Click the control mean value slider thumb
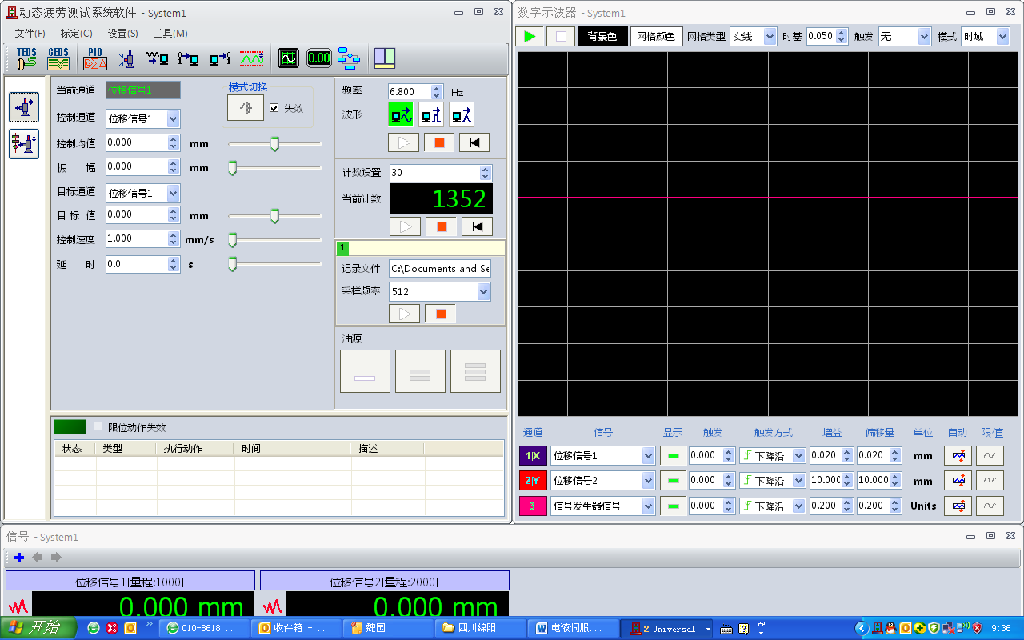This screenshot has width=1024, height=640. click(x=275, y=144)
